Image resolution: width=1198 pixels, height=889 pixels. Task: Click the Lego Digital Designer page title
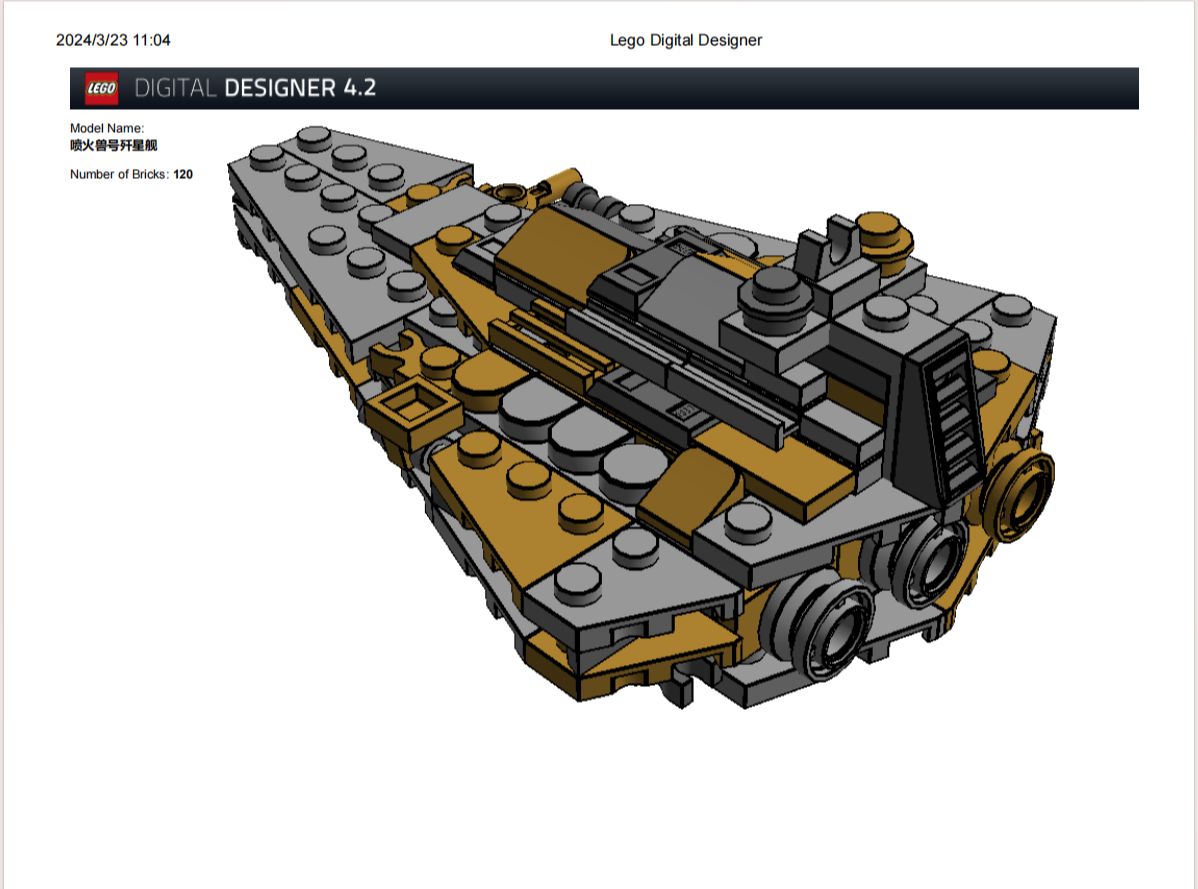(x=685, y=40)
